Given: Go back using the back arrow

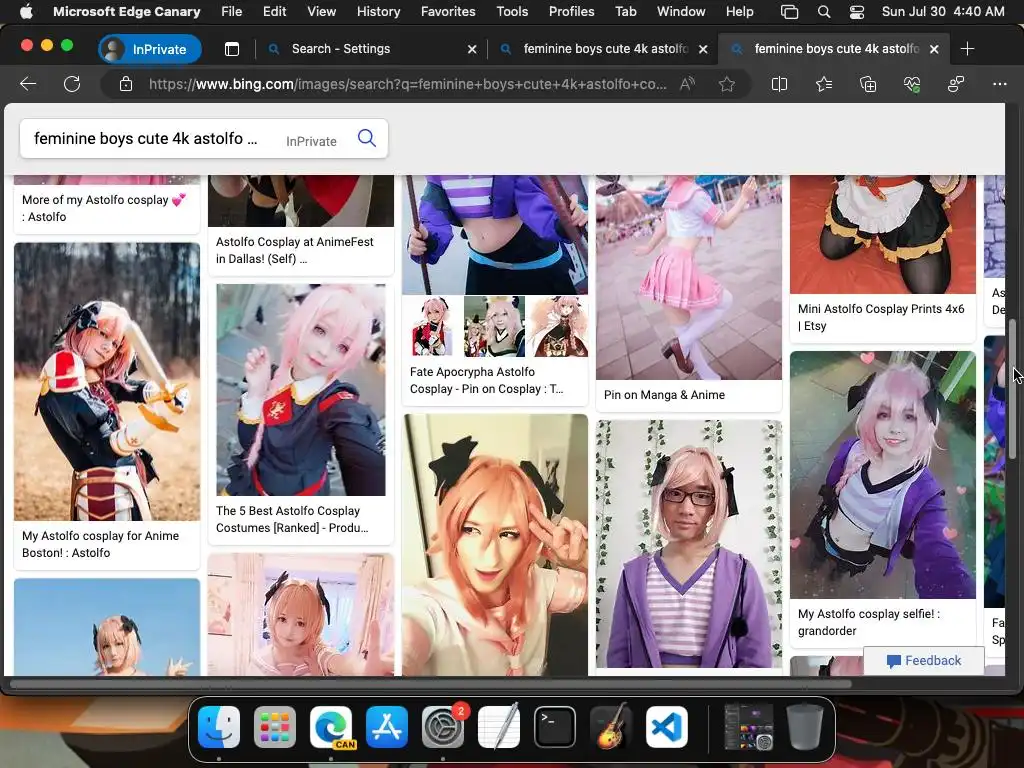Looking at the screenshot, I should click(28, 84).
